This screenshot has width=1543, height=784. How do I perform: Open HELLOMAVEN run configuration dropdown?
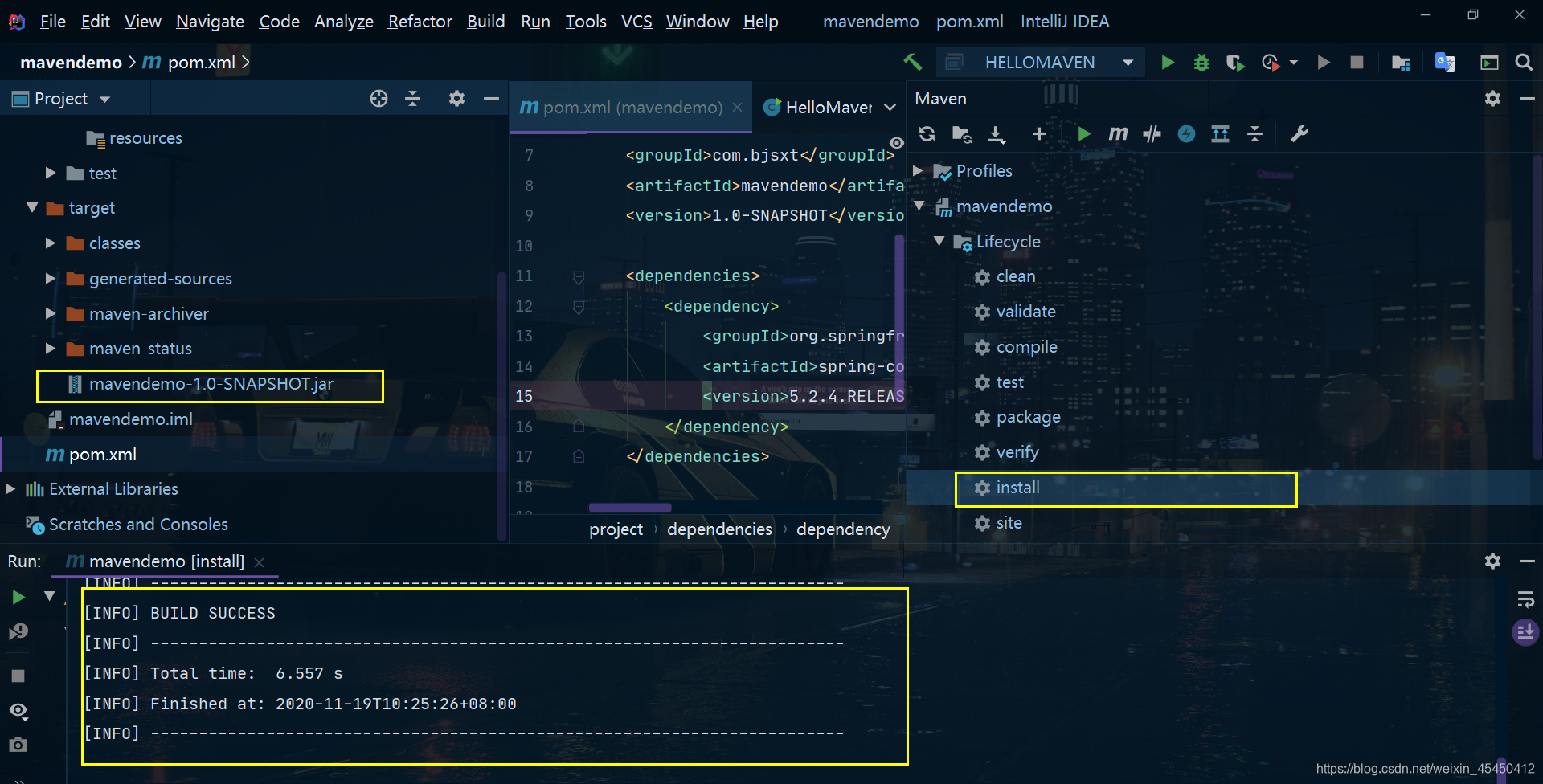pyautogui.click(x=1128, y=63)
